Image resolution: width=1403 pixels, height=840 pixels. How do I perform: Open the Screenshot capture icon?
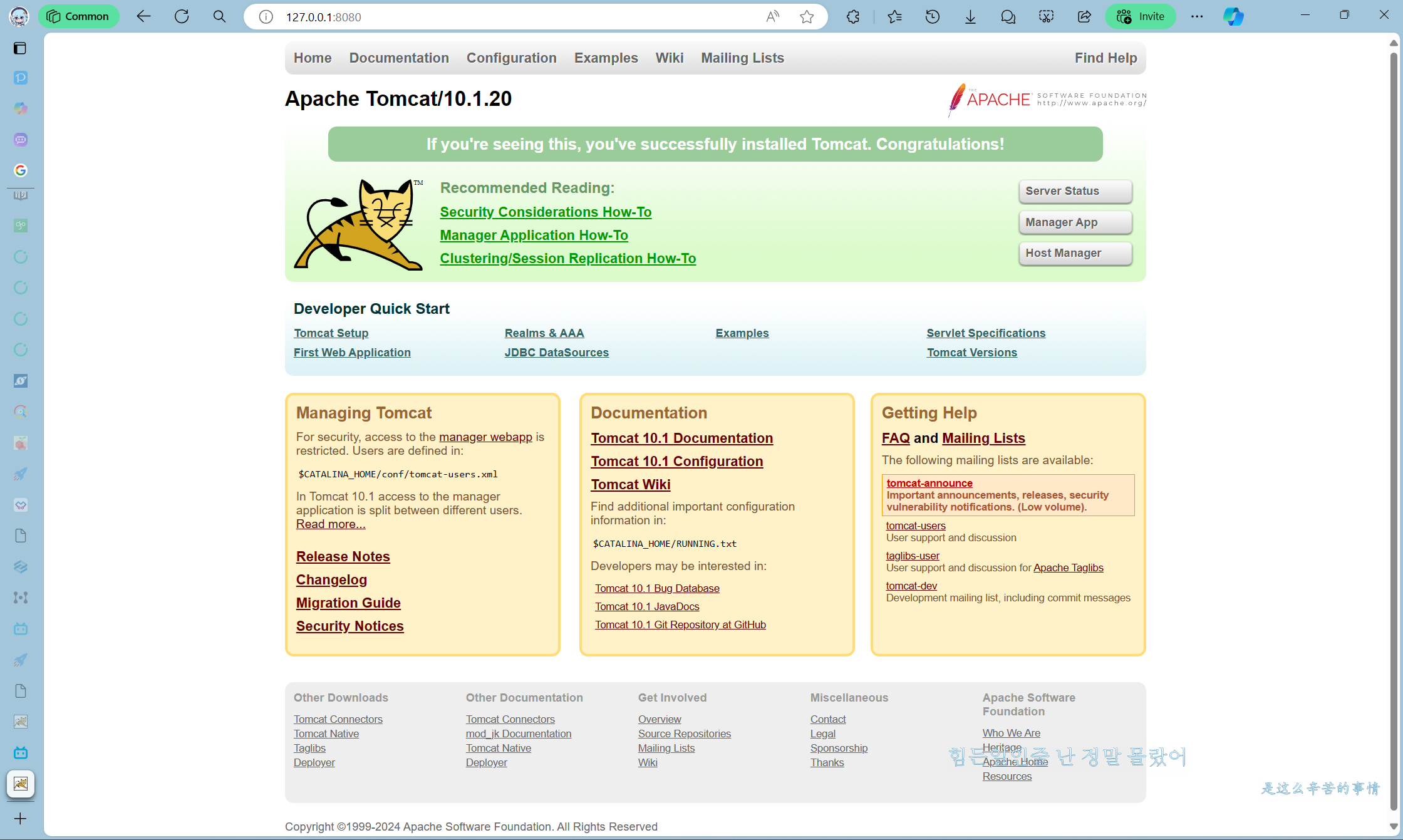[1046, 17]
